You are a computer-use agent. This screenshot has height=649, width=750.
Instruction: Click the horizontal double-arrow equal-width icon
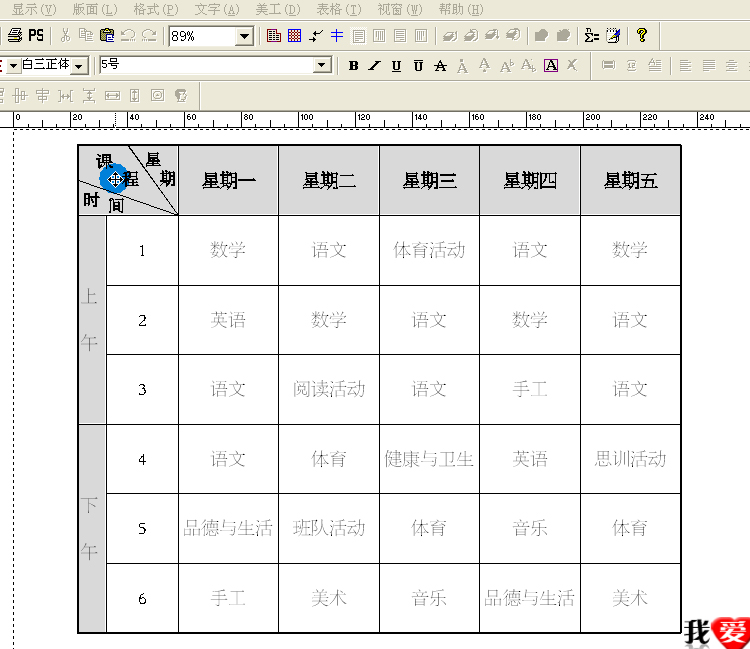(112, 96)
